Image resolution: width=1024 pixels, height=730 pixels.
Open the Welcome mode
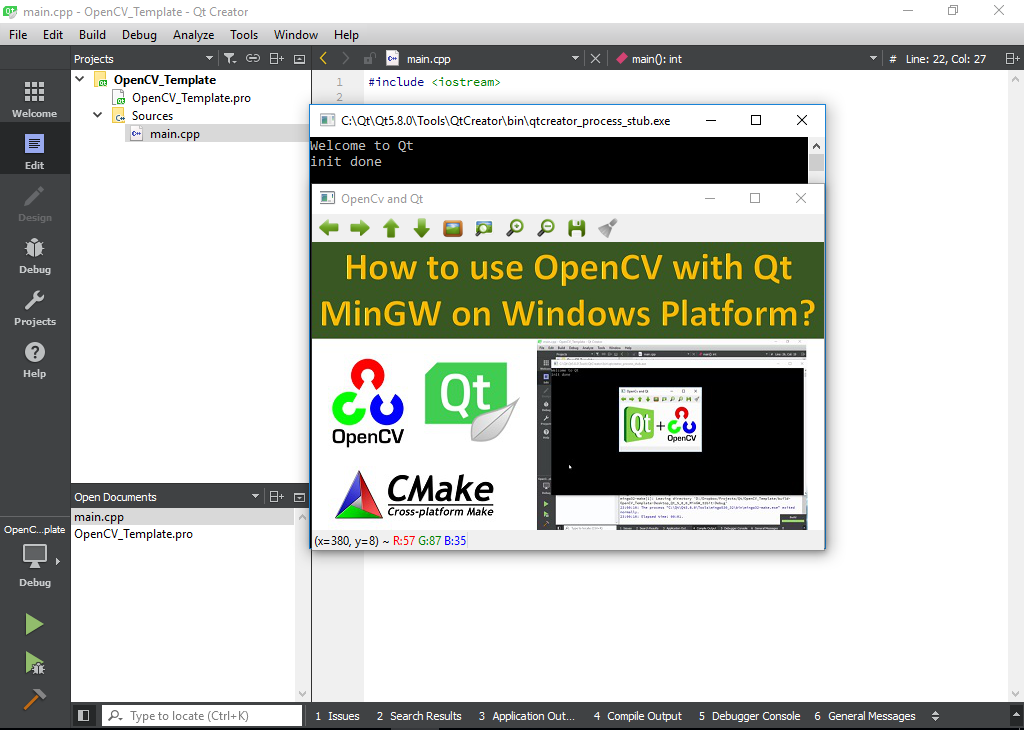tap(33, 97)
